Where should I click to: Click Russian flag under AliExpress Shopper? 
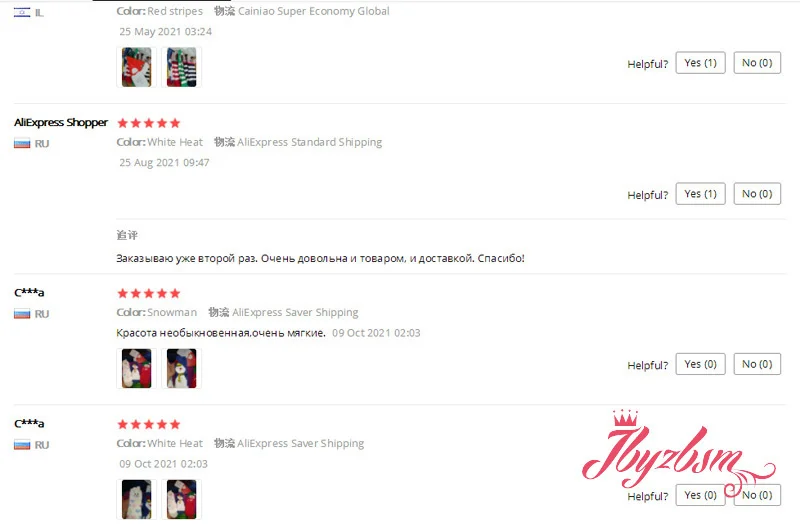tap(22, 144)
